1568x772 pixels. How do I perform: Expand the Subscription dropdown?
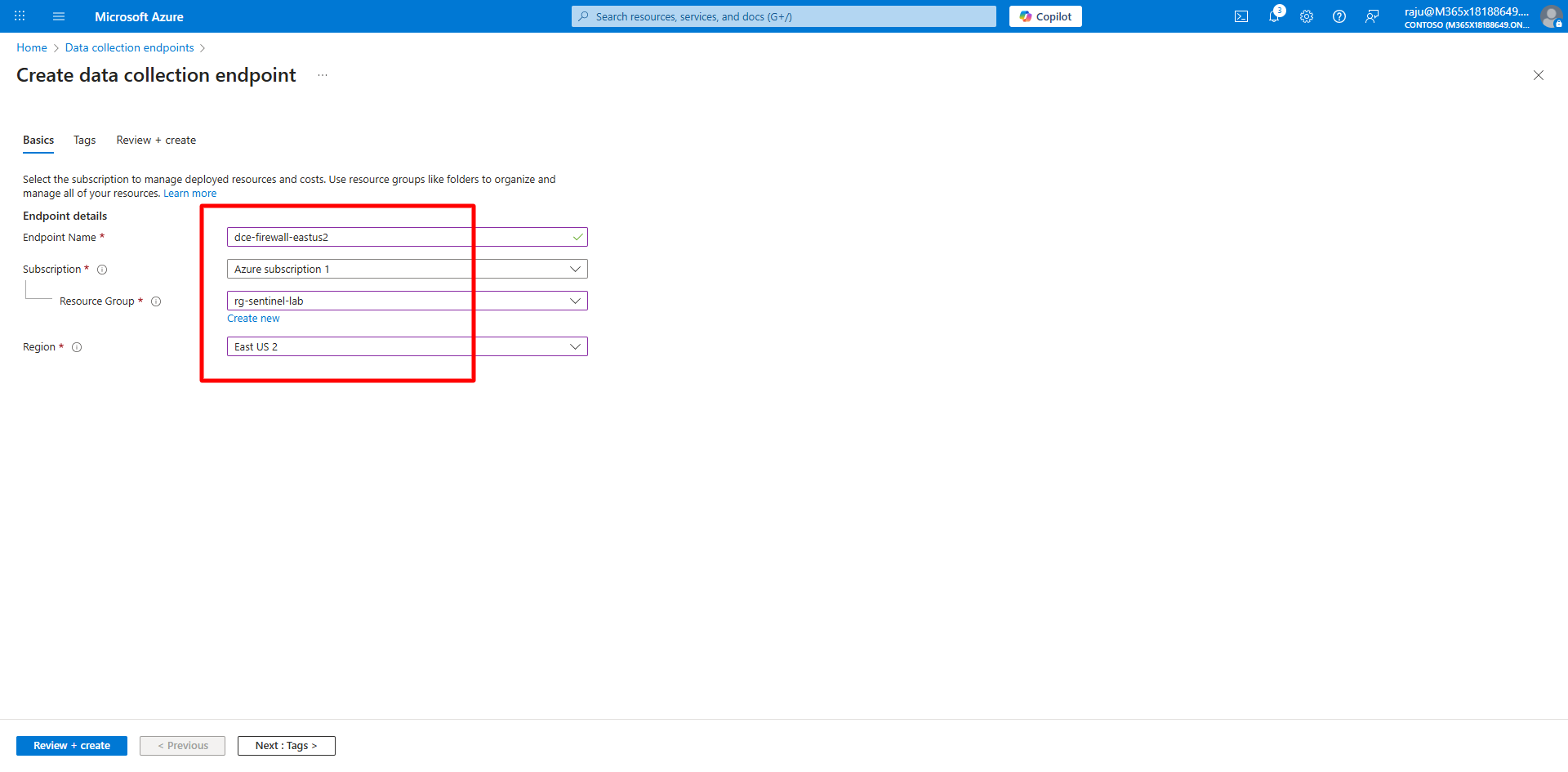pos(408,269)
